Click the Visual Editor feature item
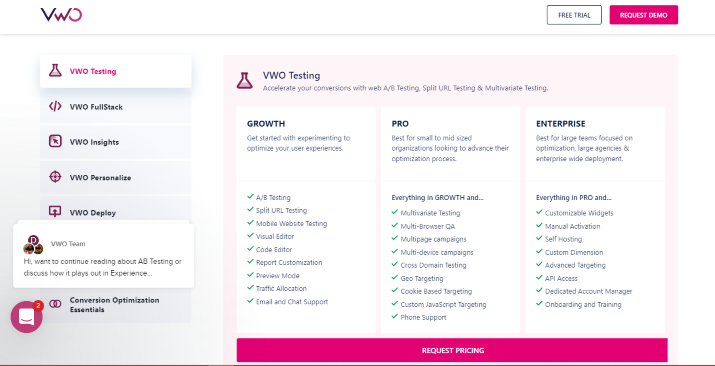The width and height of the screenshot is (715, 366). [x=275, y=237]
